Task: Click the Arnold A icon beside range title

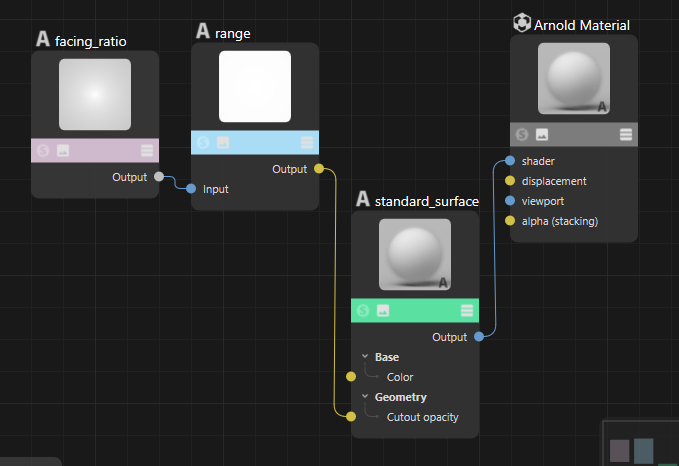Action: click(203, 31)
